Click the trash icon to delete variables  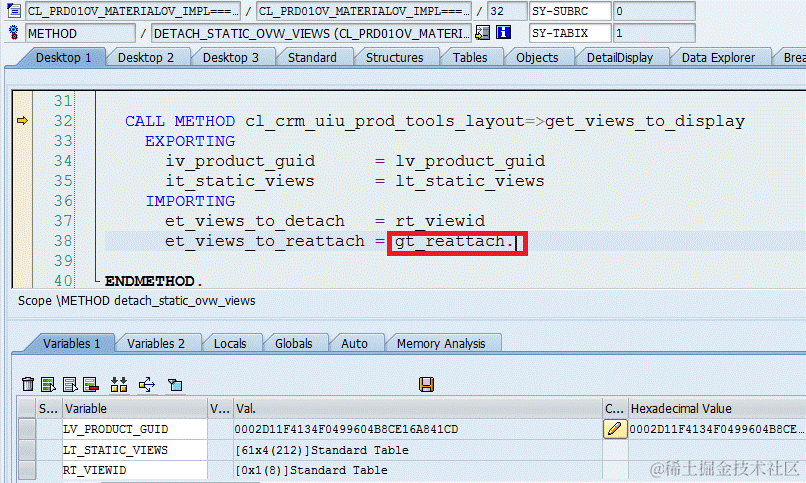(x=28, y=384)
